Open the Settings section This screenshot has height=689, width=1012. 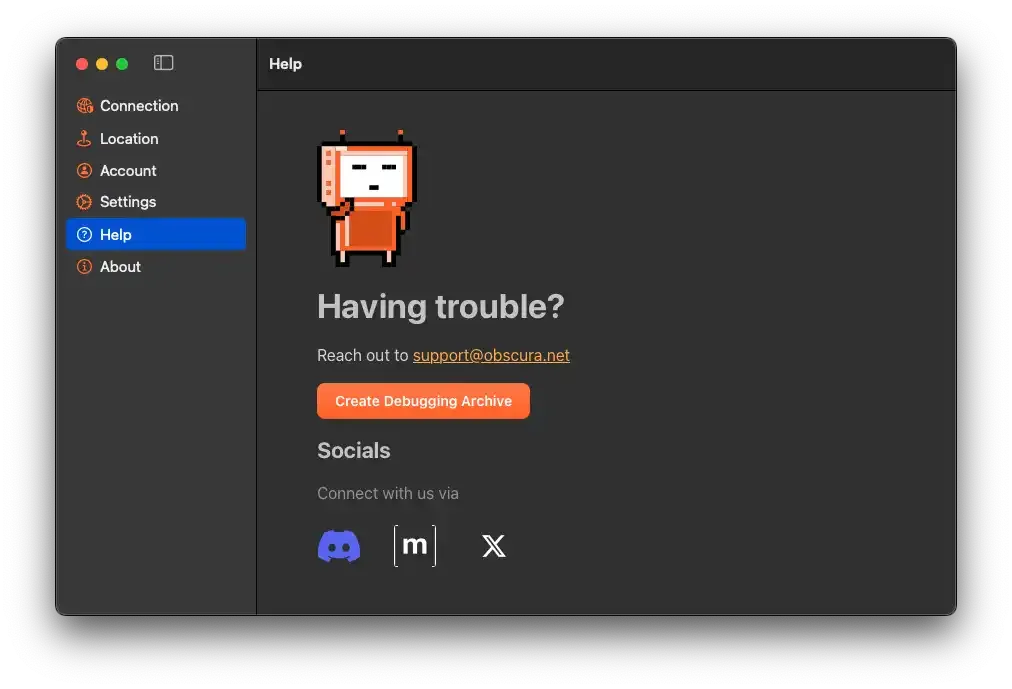click(128, 202)
